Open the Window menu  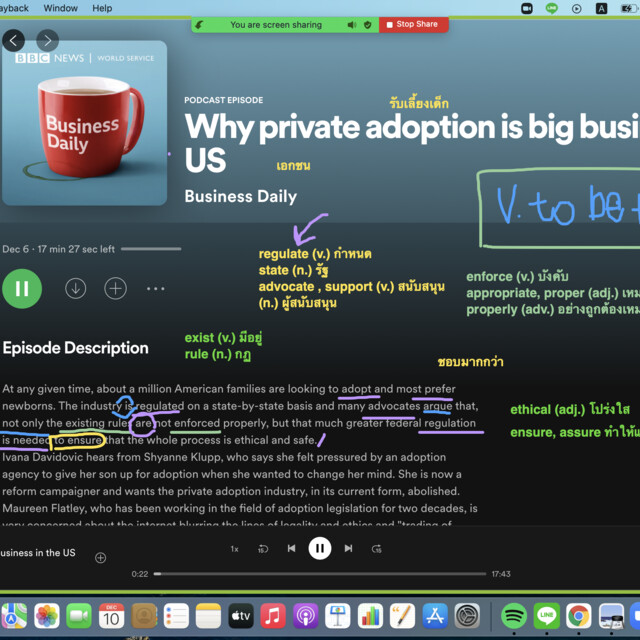60,8
